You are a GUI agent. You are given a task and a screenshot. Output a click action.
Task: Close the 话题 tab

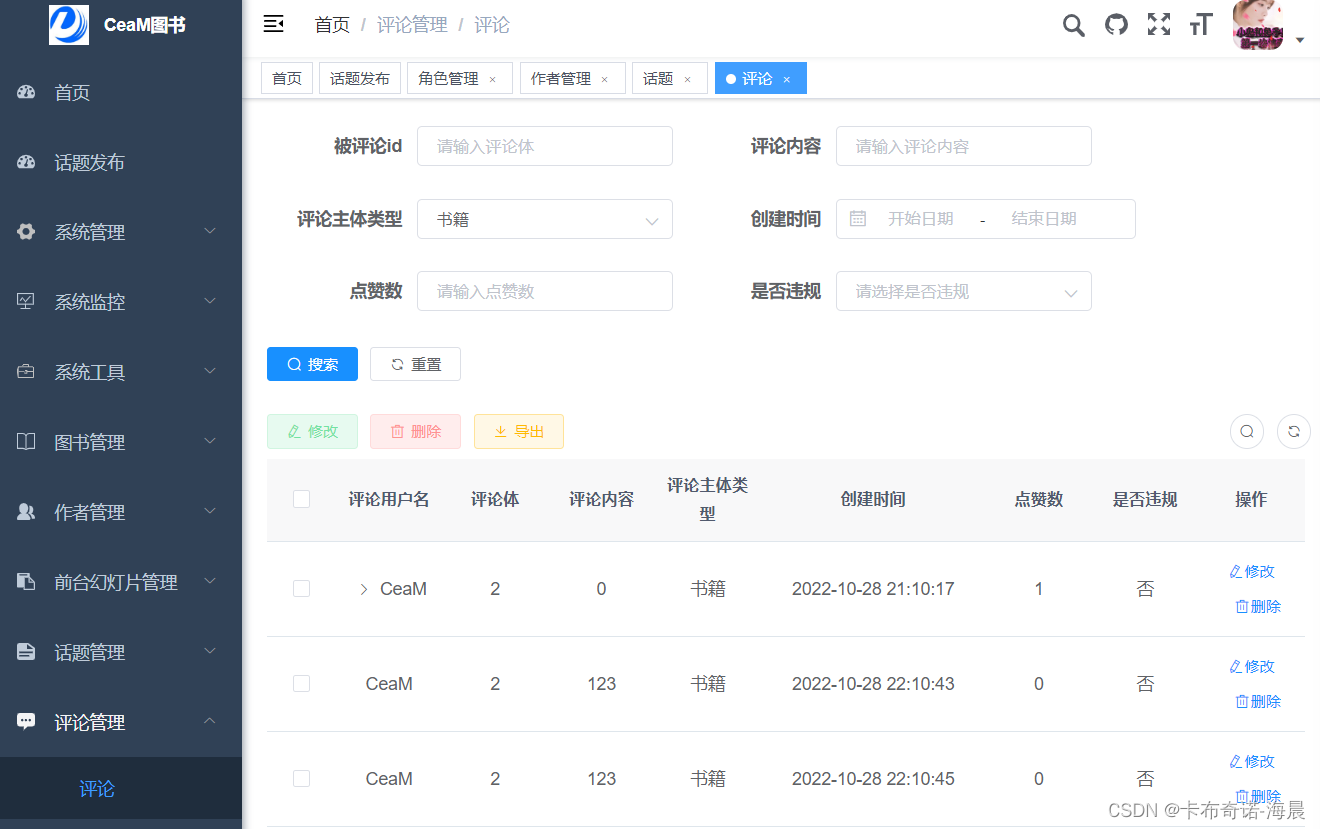tap(687, 78)
